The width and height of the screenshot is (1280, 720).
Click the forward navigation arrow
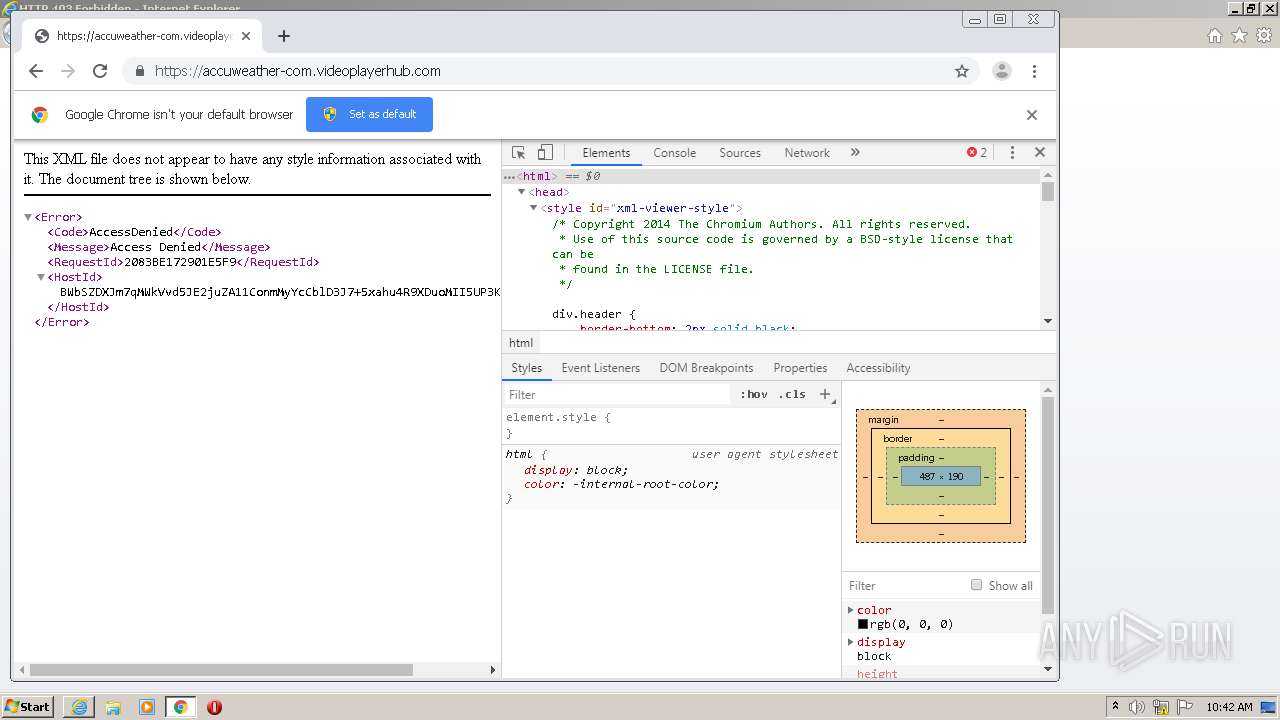click(68, 71)
